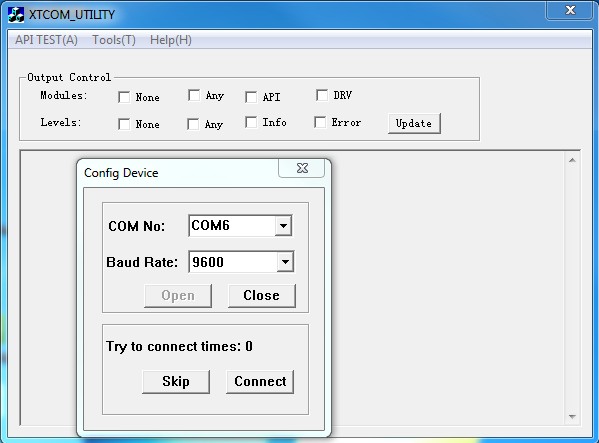
Task: Close the Config Device dialog
Action: click(302, 168)
